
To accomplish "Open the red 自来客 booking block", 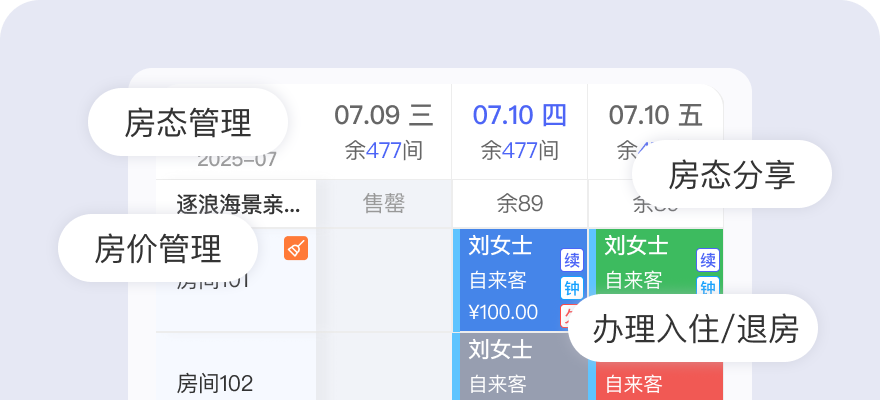I will tap(656, 381).
